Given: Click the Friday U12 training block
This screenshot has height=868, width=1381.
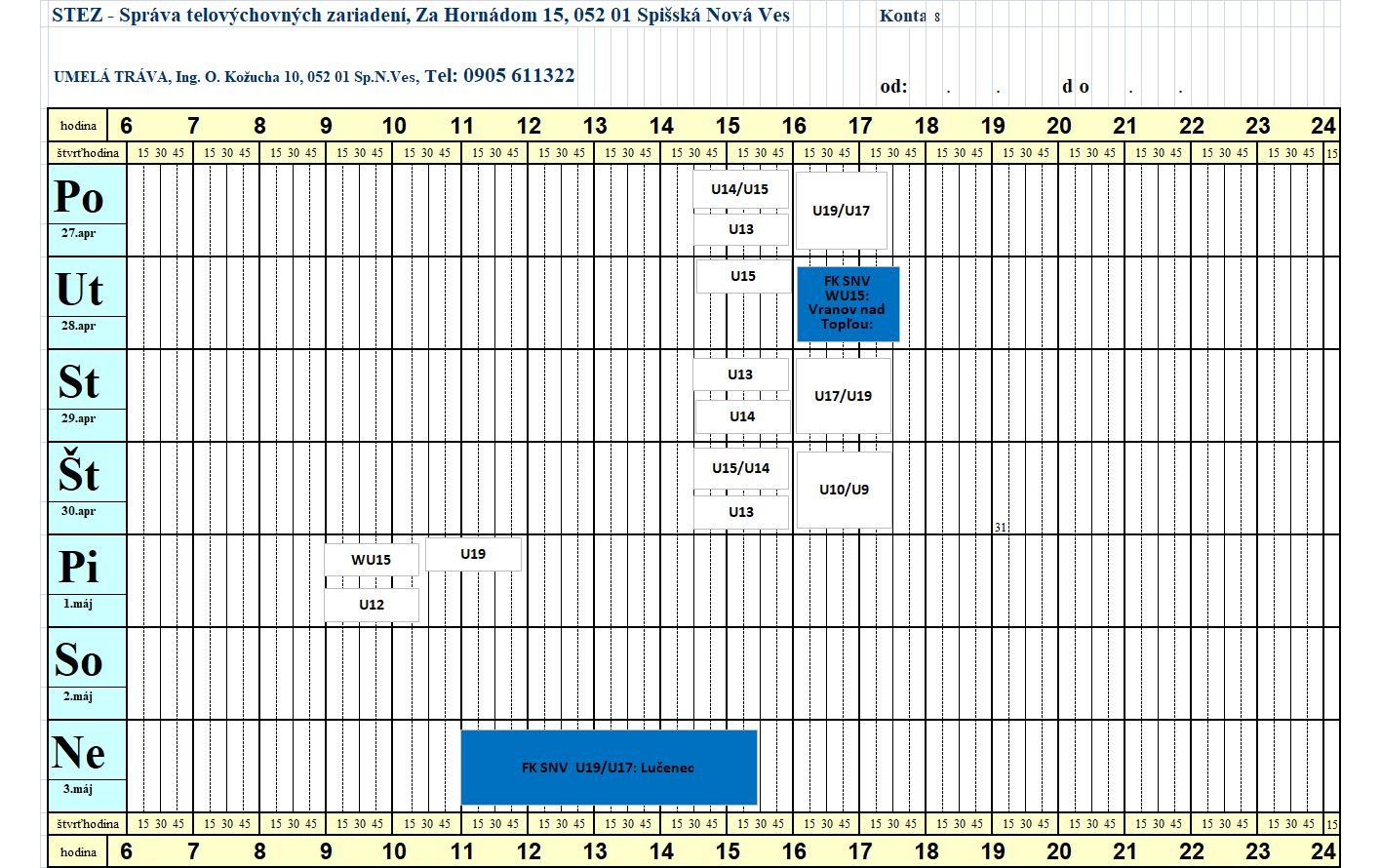Looking at the screenshot, I should (x=372, y=605).
